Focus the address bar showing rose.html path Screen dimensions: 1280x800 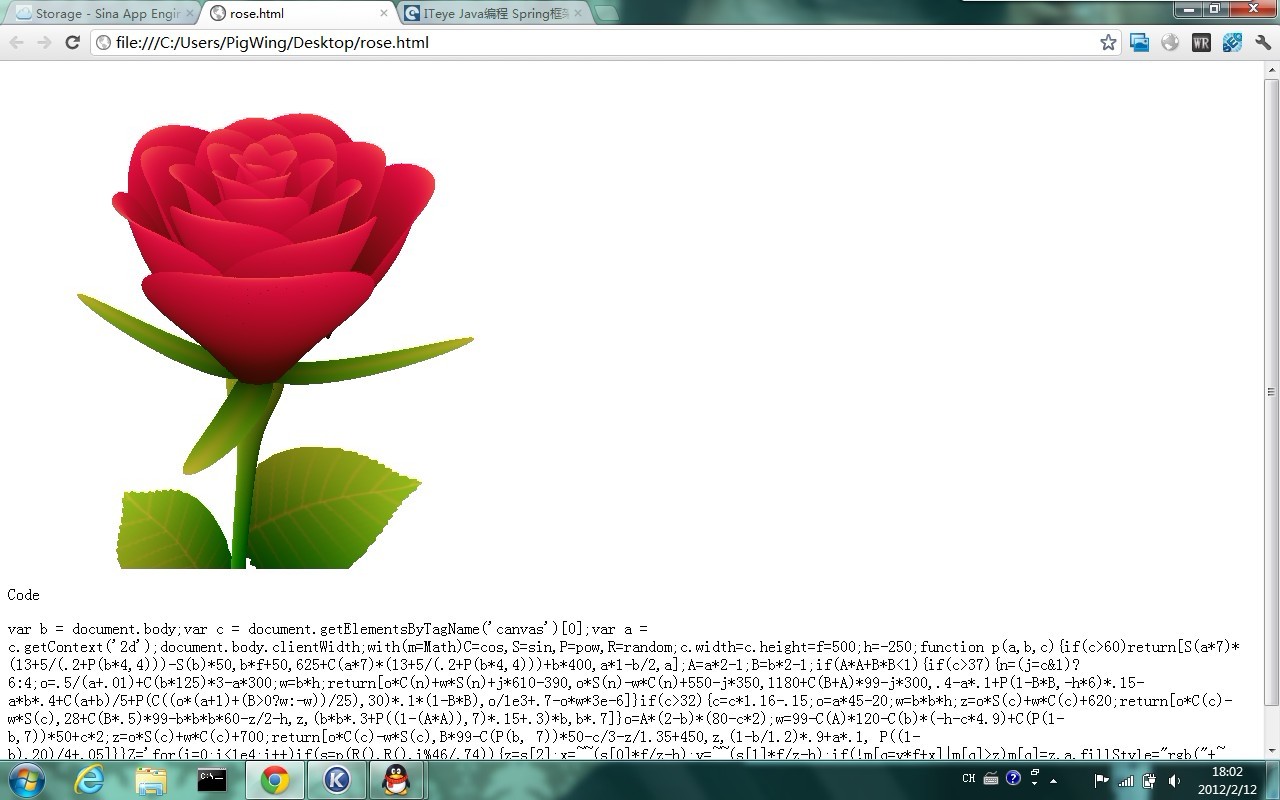click(606, 42)
